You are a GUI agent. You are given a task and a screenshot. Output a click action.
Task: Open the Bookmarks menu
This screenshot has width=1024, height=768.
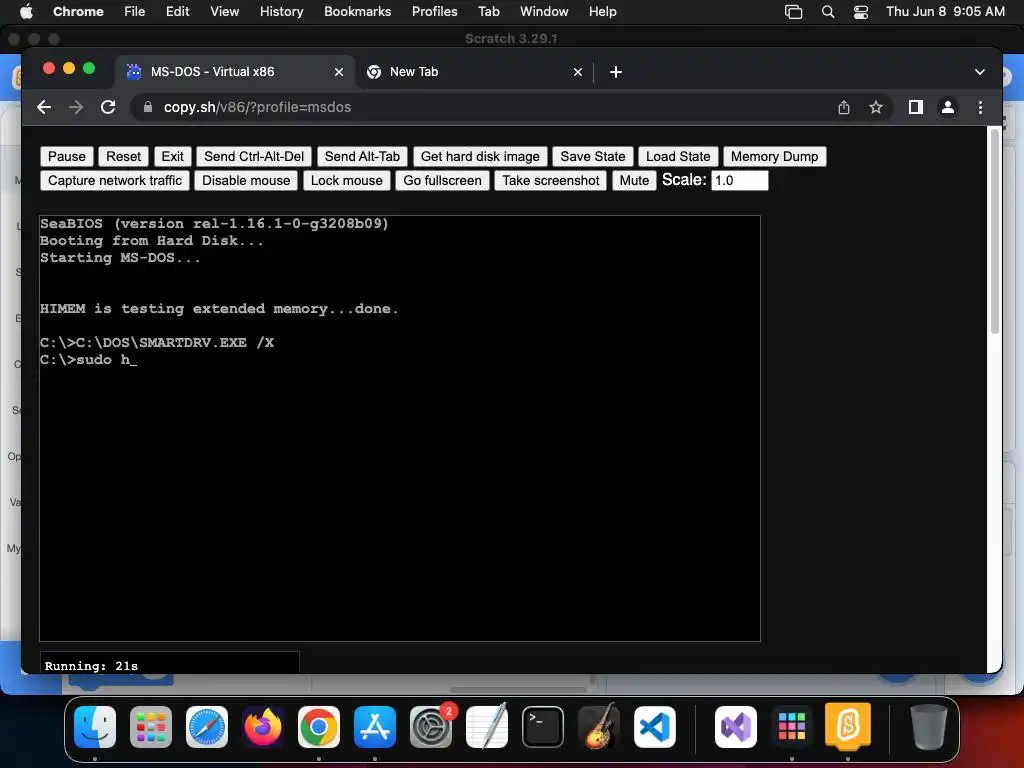(x=357, y=12)
